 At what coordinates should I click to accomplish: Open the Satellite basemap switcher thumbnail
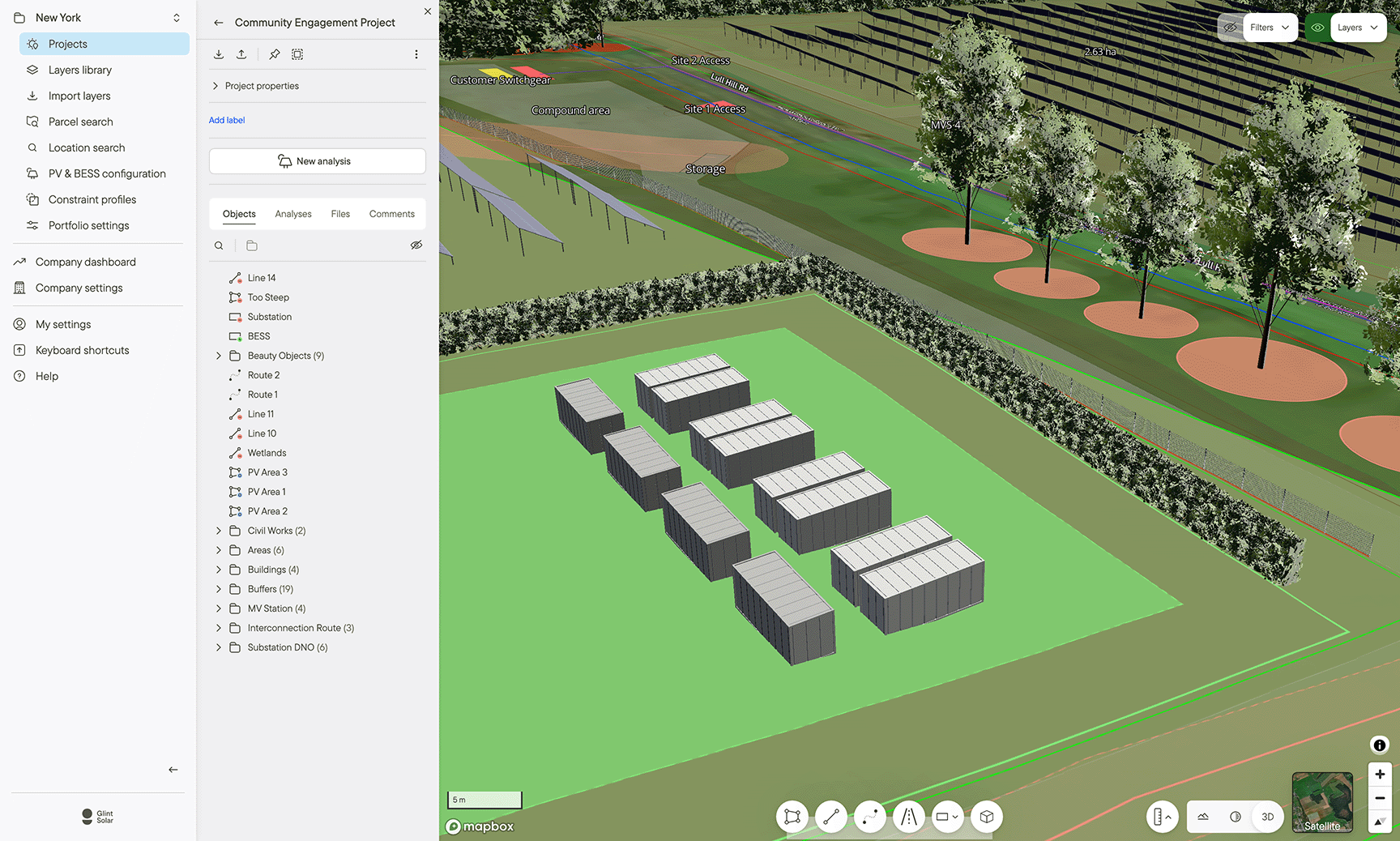pyautogui.click(x=1321, y=802)
